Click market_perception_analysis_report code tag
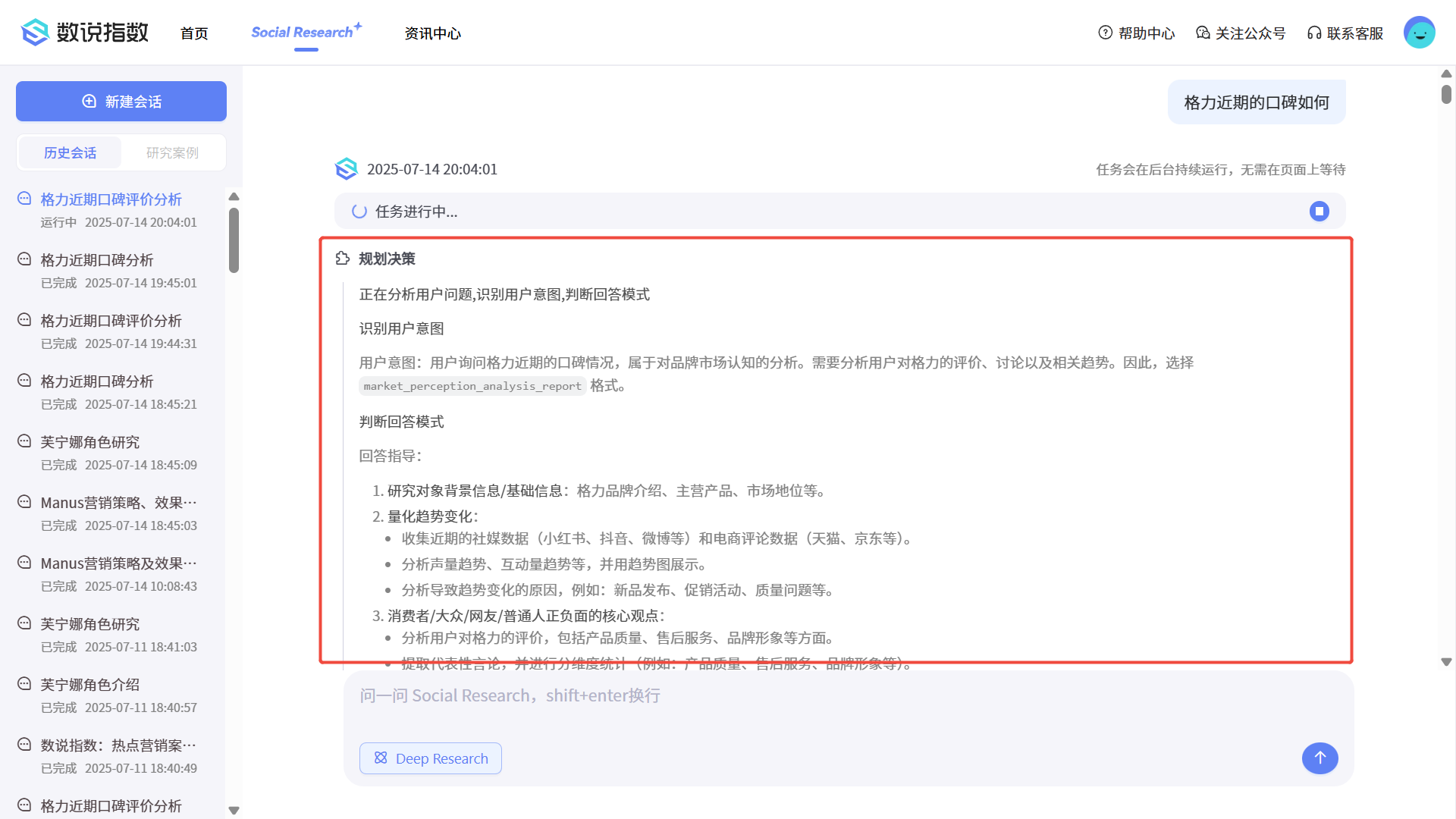Viewport: 1456px width, 819px height. tap(472, 386)
